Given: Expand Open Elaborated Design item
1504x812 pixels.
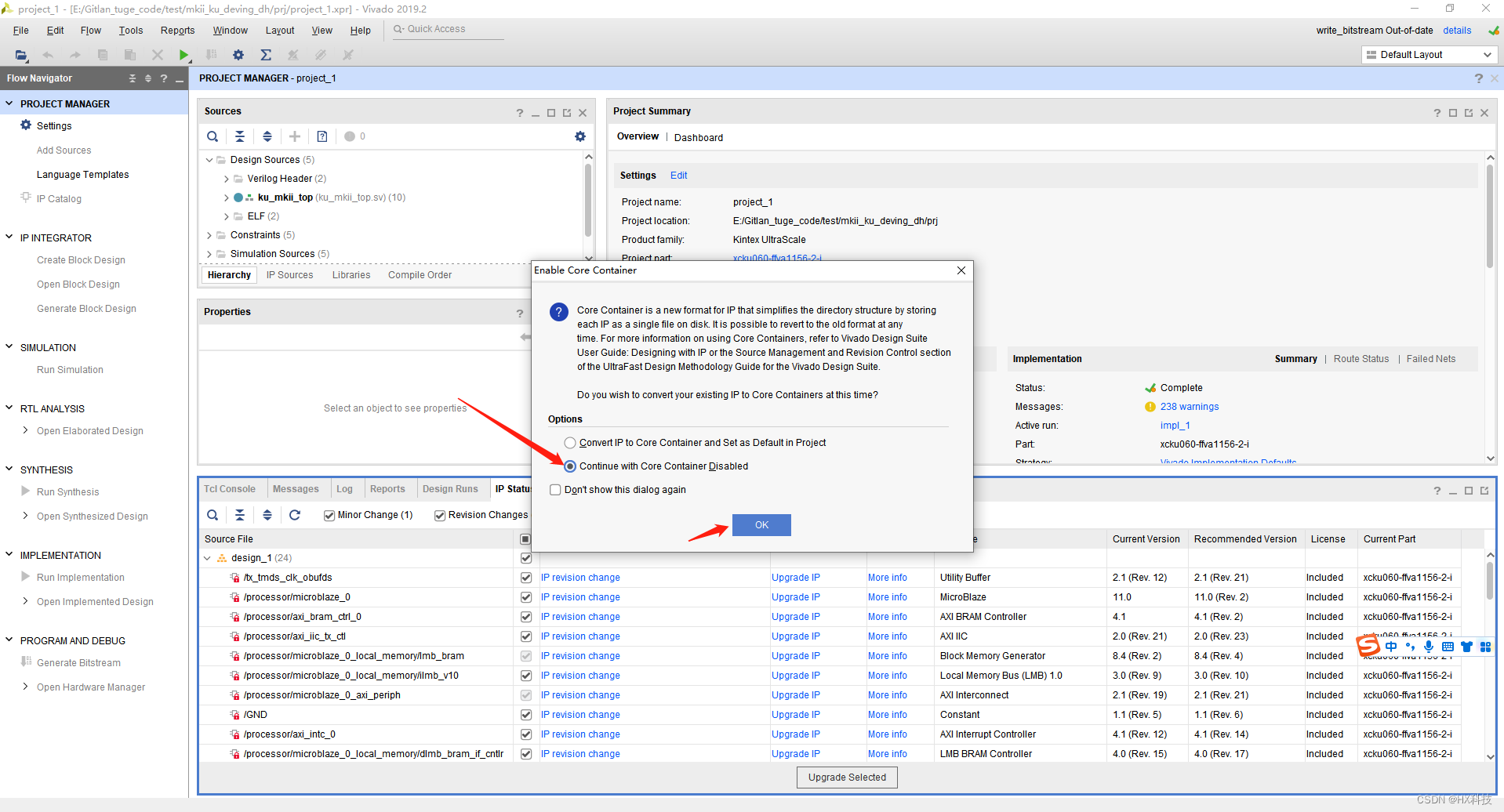Looking at the screenshot, I should pos(26,430).
